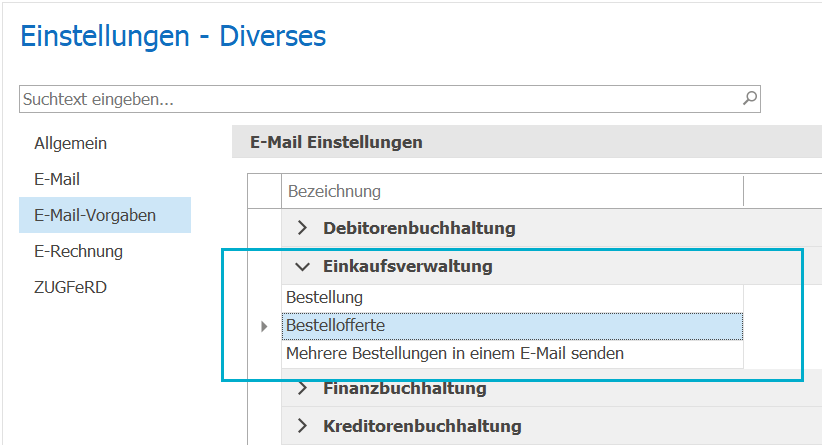Select E-Mail-Vorgaben in the sidebar

point(105,215)
